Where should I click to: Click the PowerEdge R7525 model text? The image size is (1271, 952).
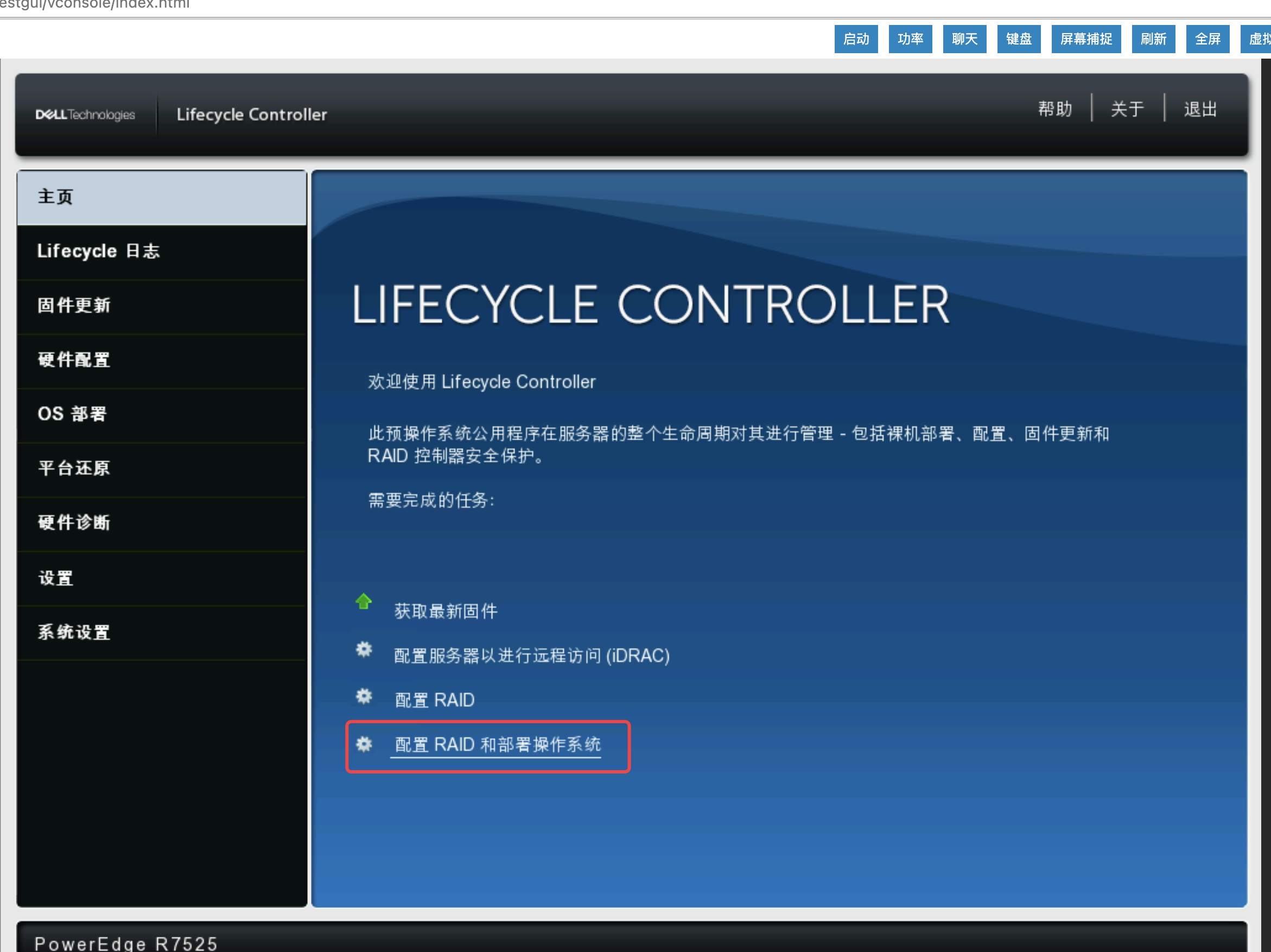tap(126, 943)
